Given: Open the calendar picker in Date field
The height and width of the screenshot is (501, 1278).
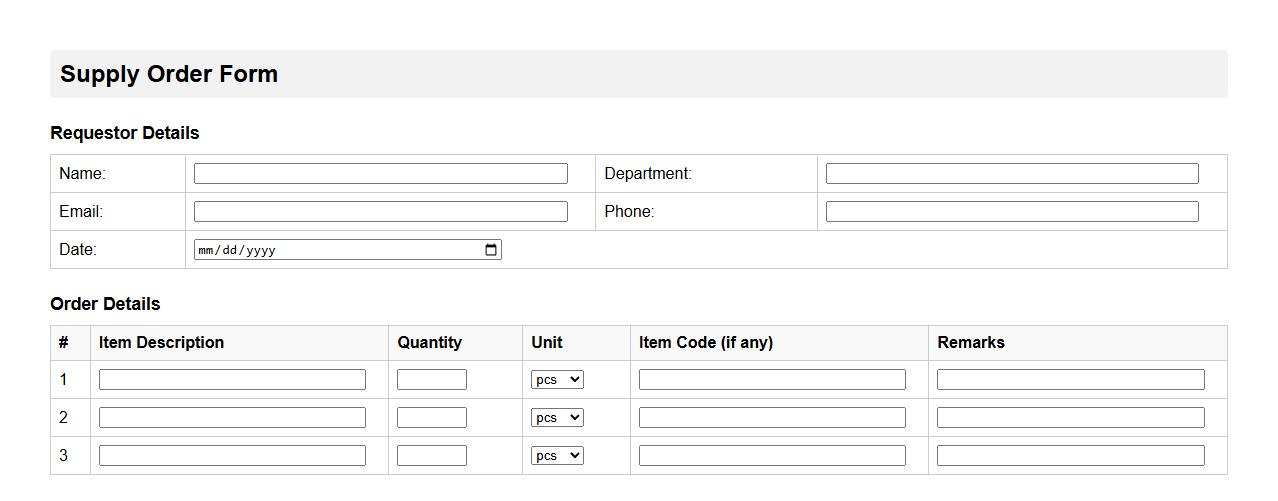Looking at the screenshot, I should [491, 250].
